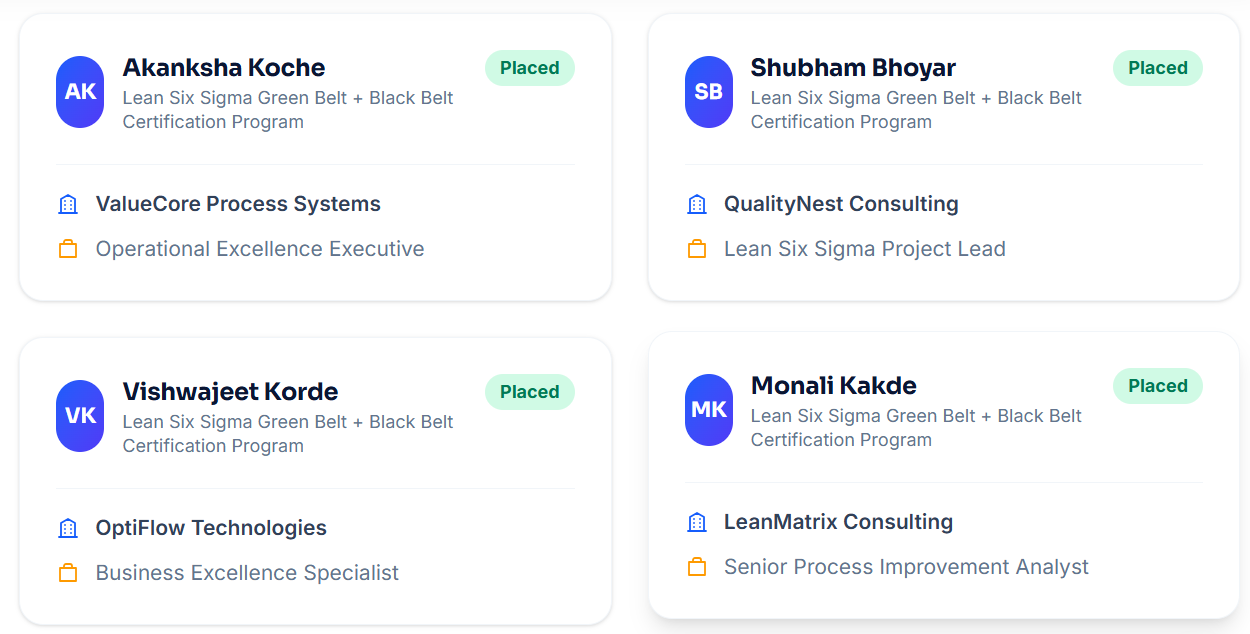The height and width of the screenshot is (634, 1250).
Task: Click the VK avatar for Vishwajeet Korde
Action: click(80, 416)
